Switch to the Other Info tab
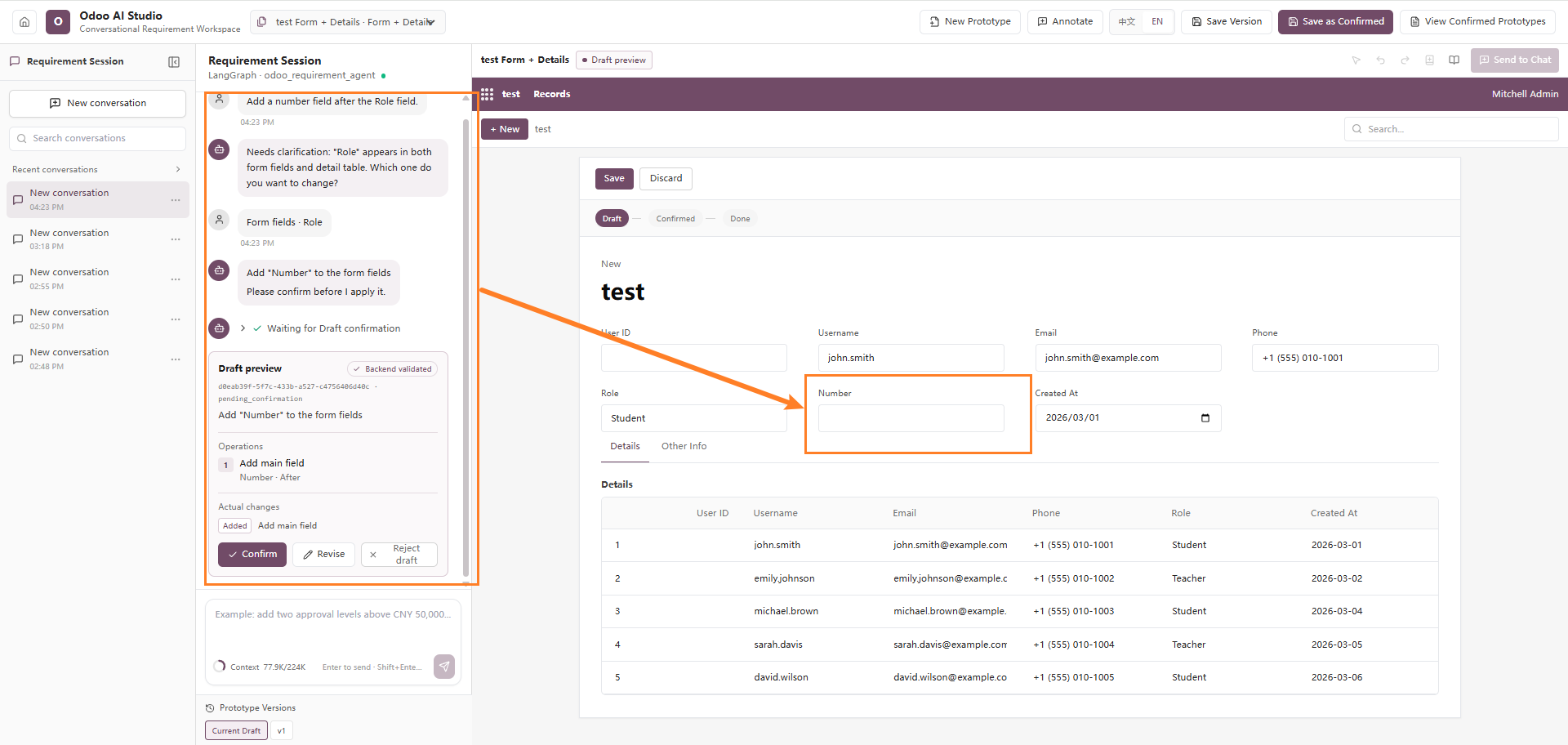Viewport: 1568px width, 745px height. point(684,446)
